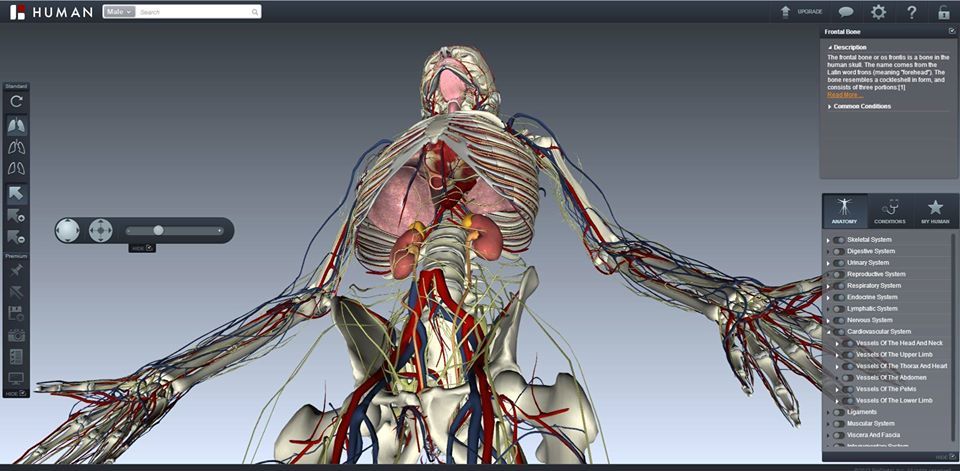The image size is (960, 471).
Task: Toggle the Skeletal System visibility switch
Action: click(x=838, y=240)
